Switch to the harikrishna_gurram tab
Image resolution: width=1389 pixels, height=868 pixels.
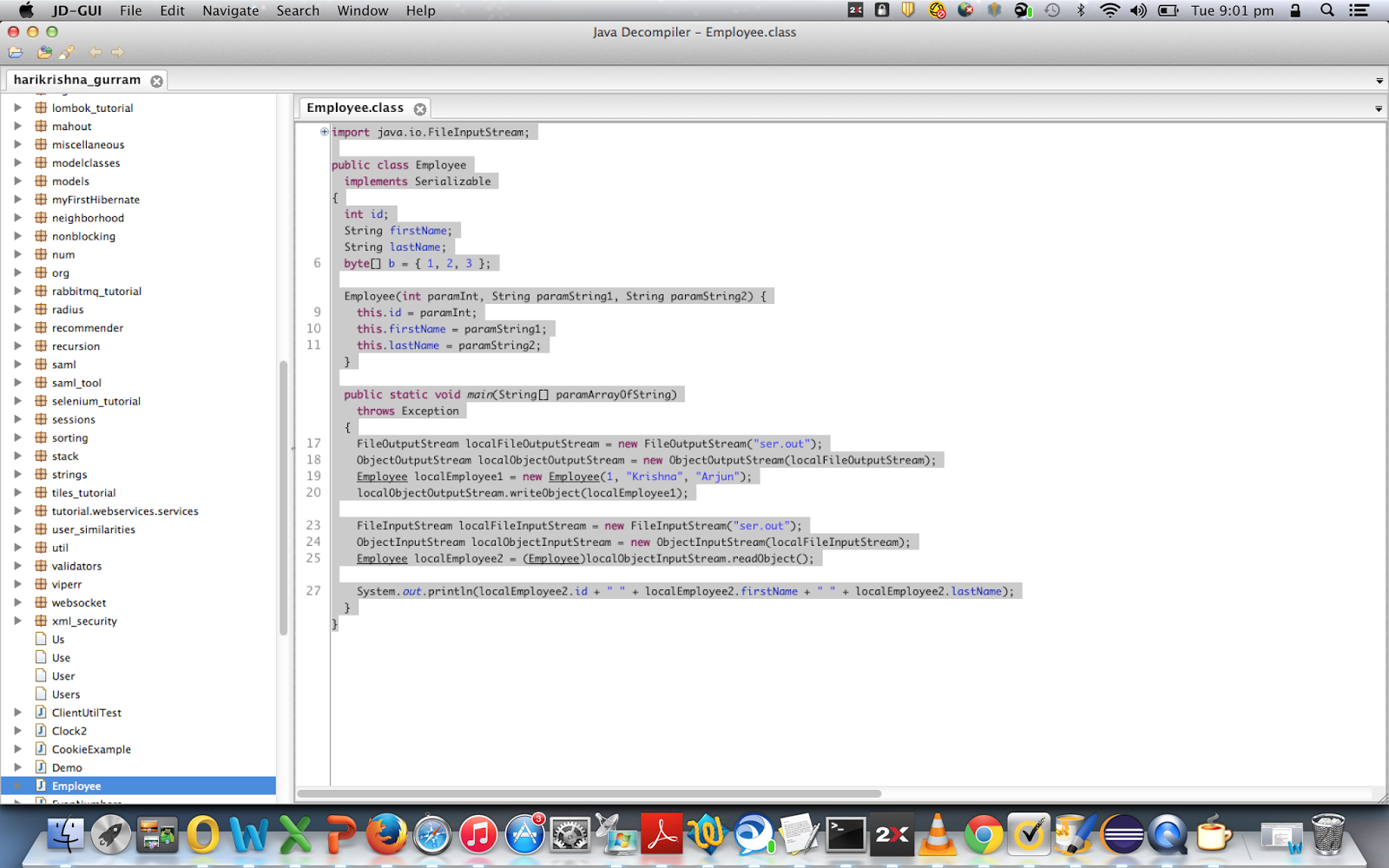pyautogui.click(x=77, y=79)
